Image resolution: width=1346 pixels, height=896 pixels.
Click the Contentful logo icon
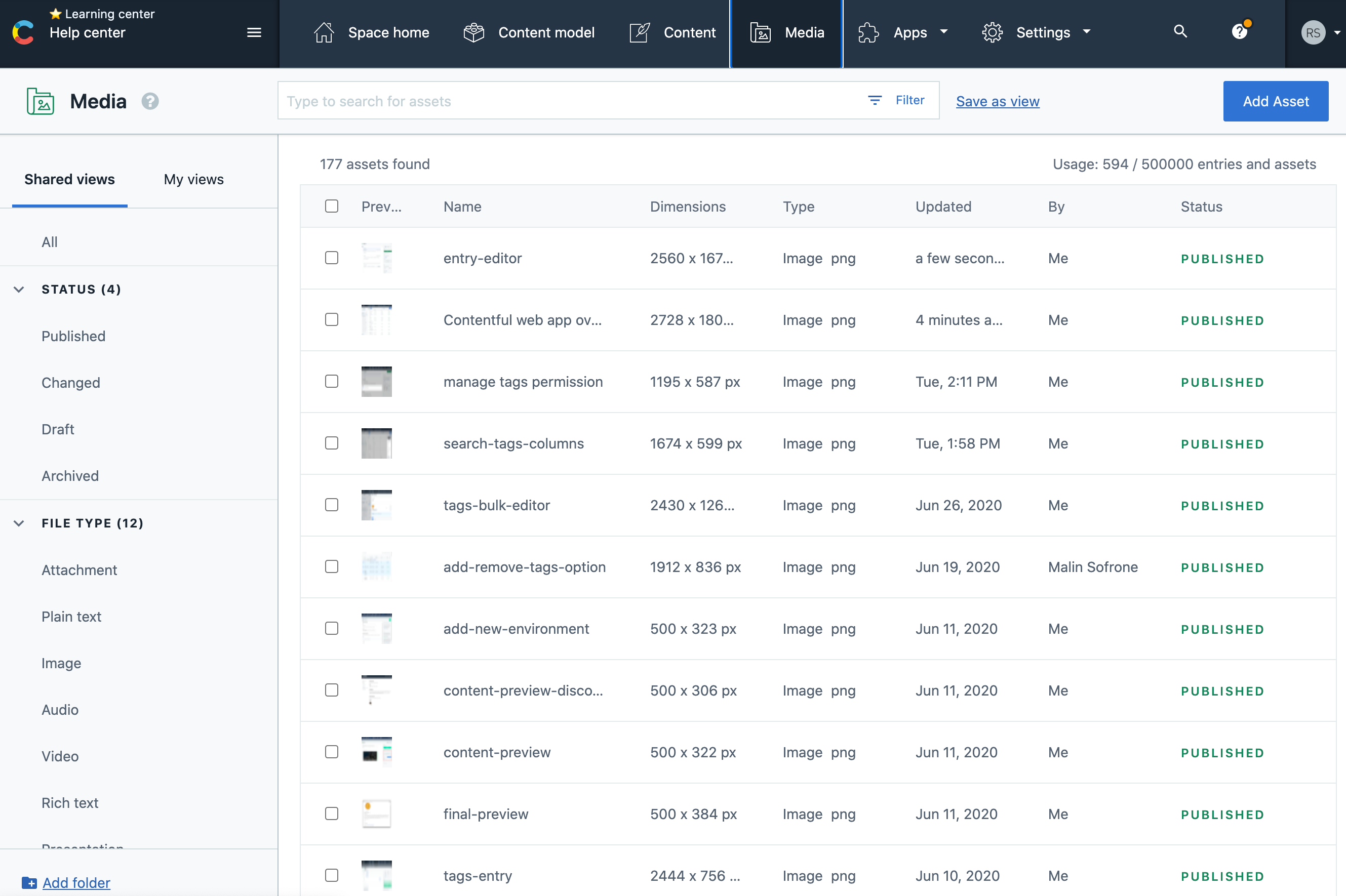tap(23, 32)
